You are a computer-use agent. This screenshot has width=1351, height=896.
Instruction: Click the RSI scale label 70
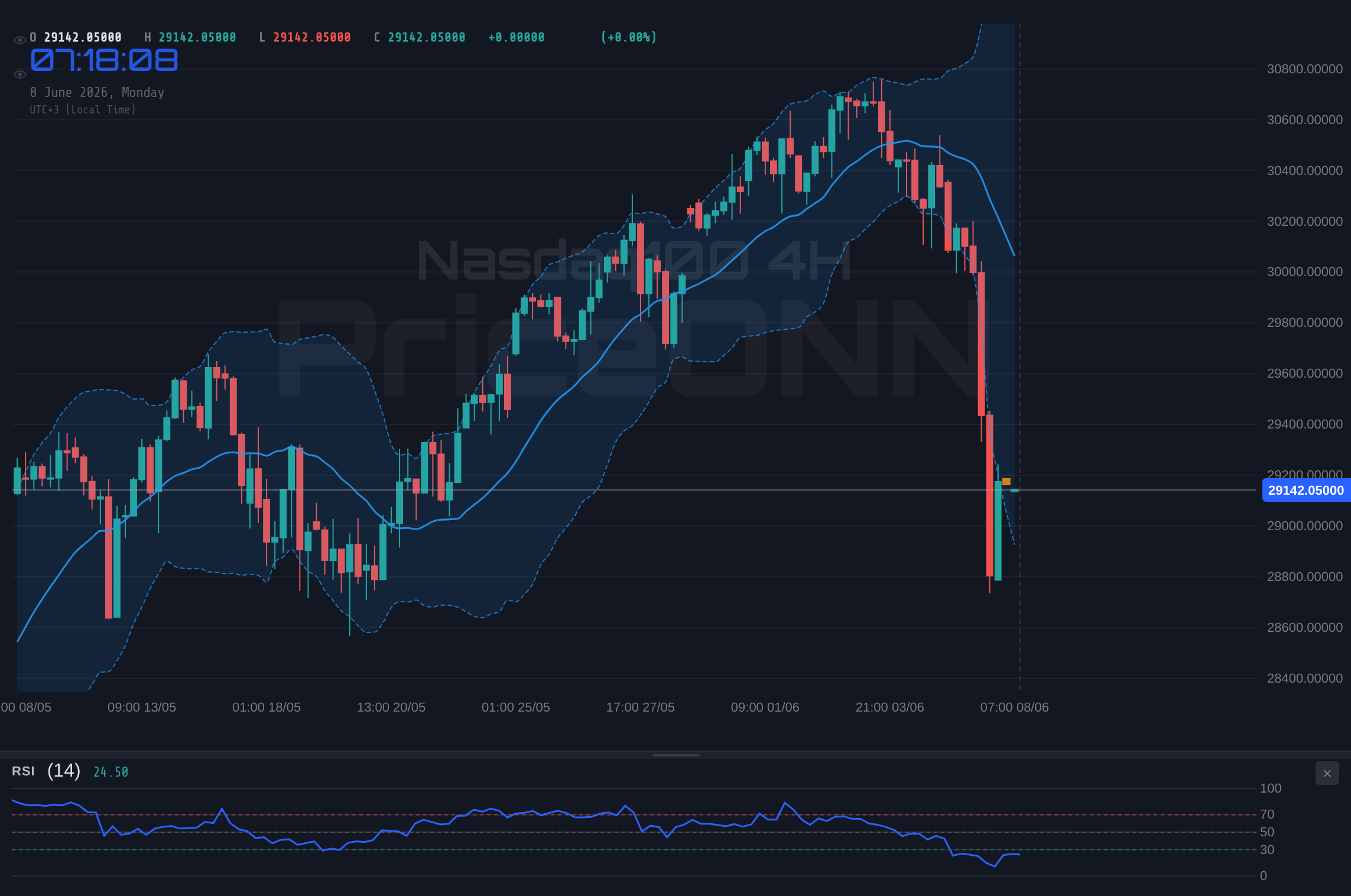[1267, 814]
